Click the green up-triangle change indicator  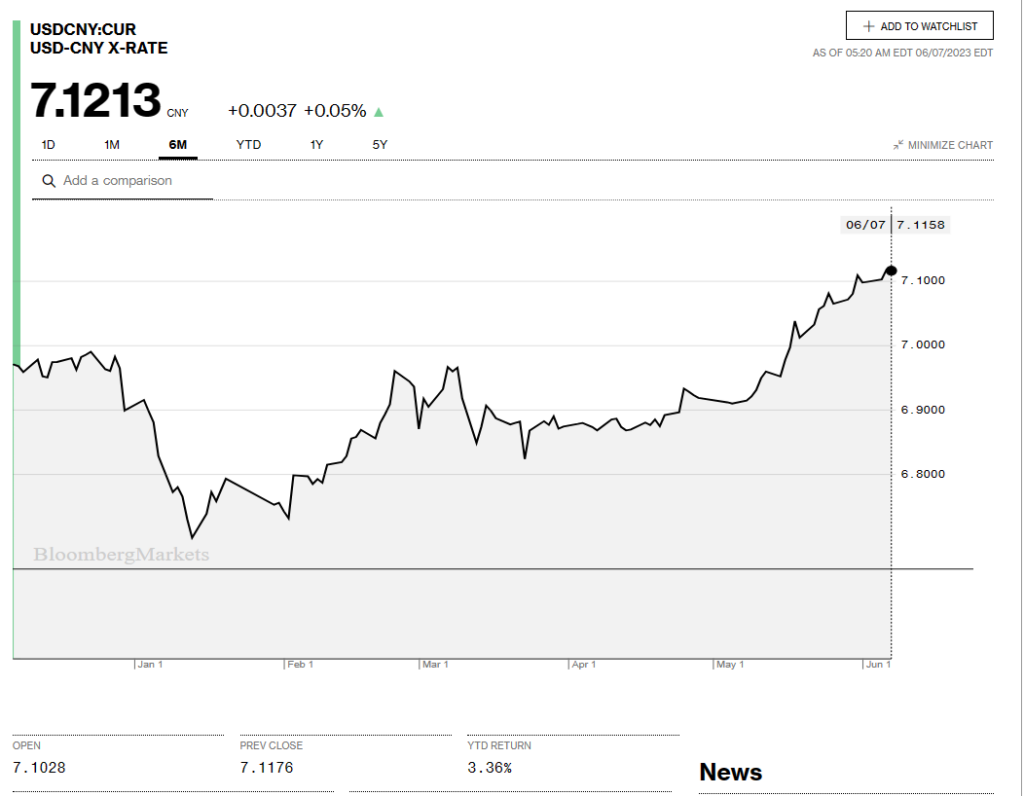pos(379,111)
